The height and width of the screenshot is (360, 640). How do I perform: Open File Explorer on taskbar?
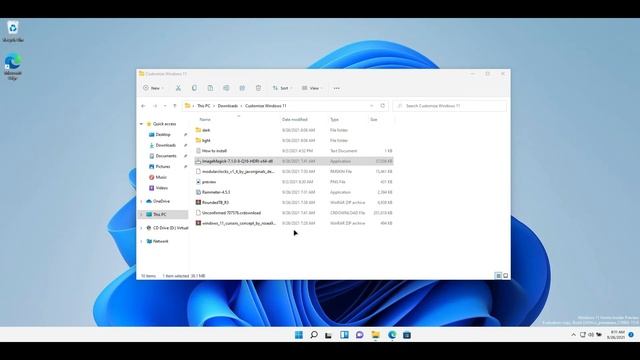click(376, 335)
